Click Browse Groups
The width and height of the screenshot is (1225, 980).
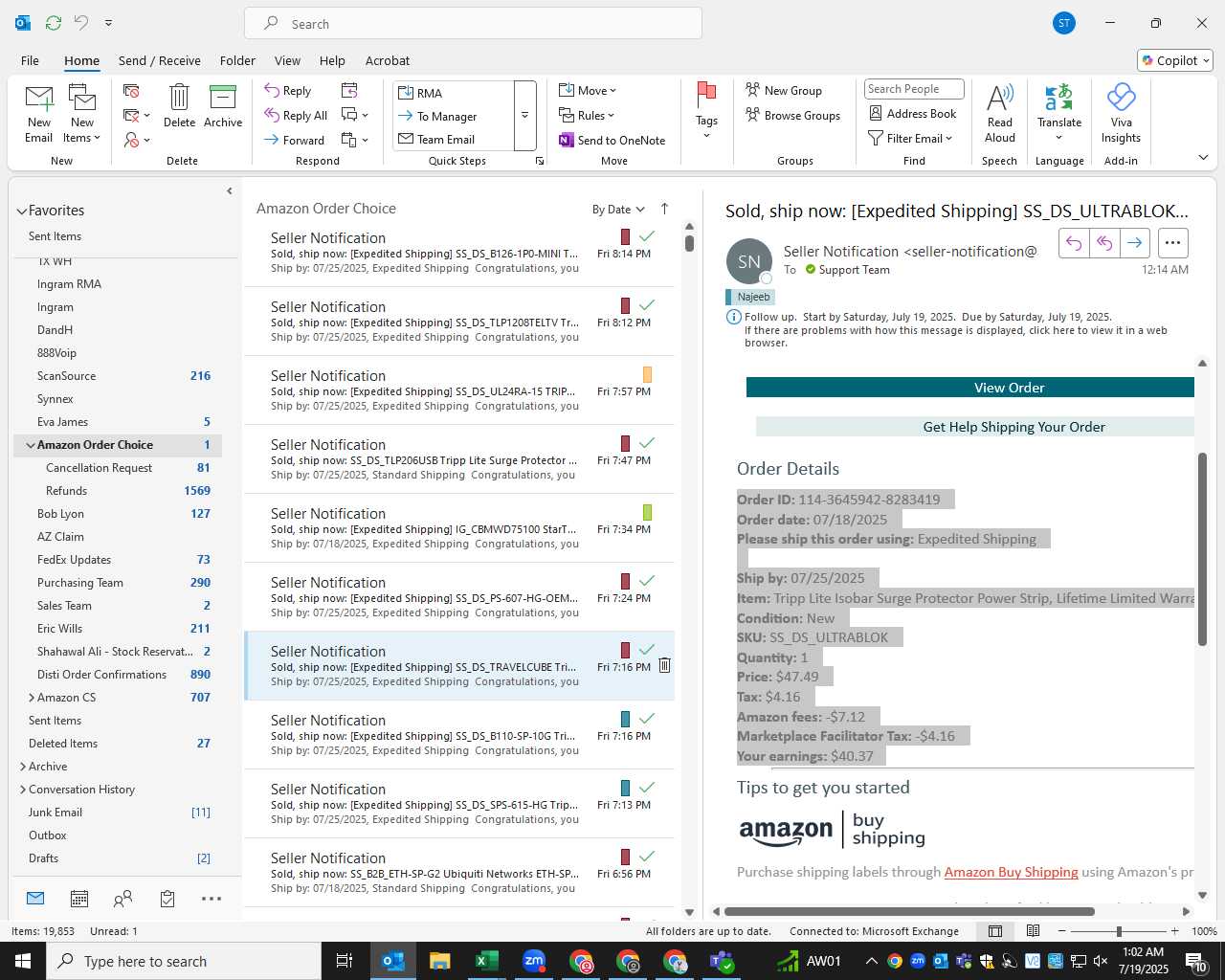click(792, 115)
